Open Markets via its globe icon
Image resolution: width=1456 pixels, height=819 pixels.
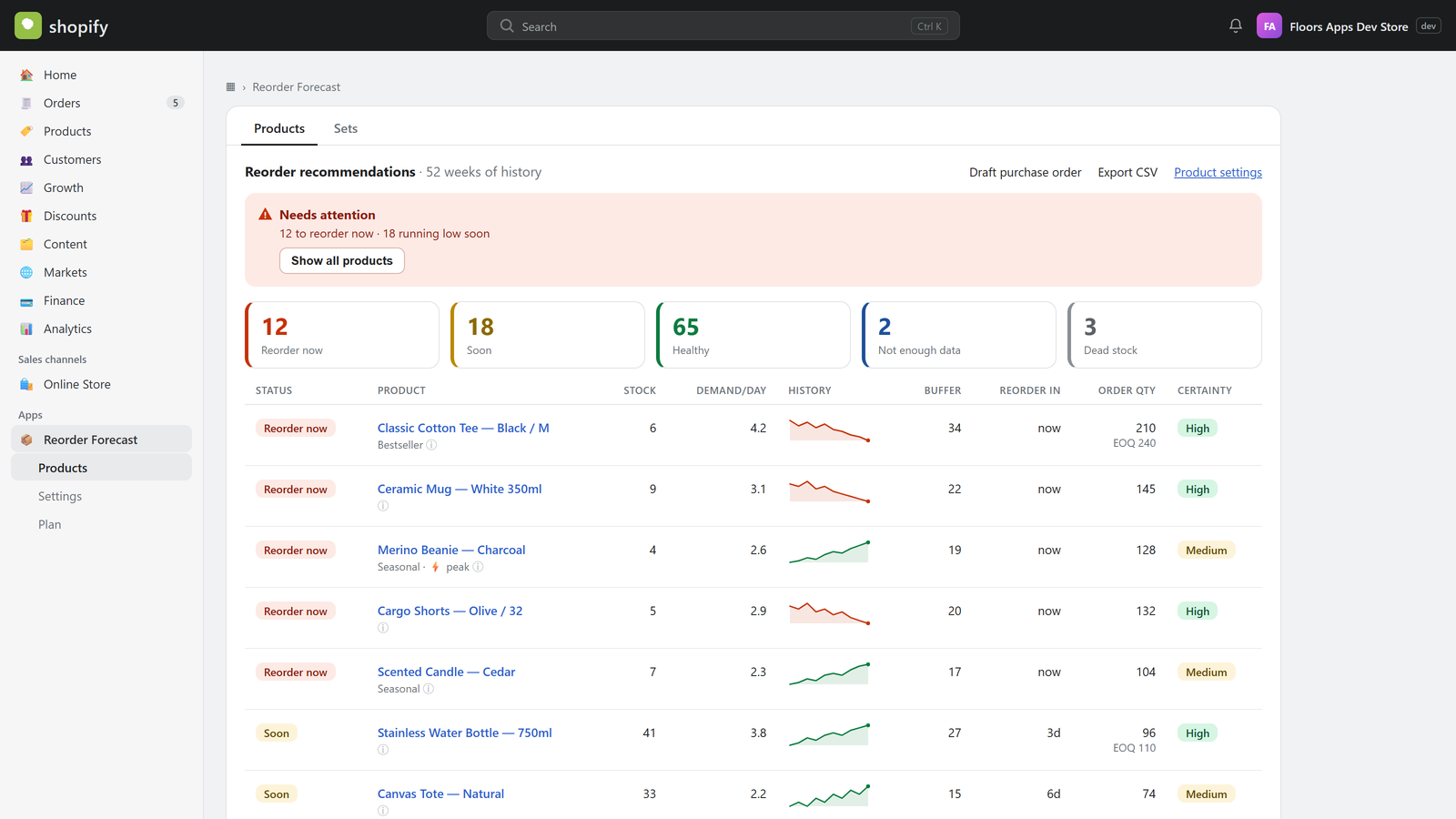click(26, 273)
